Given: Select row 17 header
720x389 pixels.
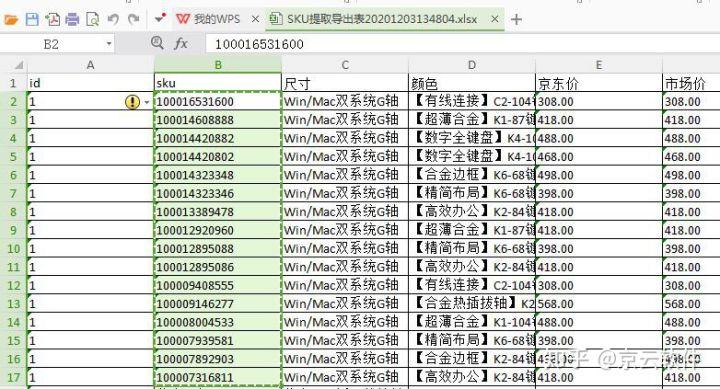Looking at the screenshot, I should 13,378.
